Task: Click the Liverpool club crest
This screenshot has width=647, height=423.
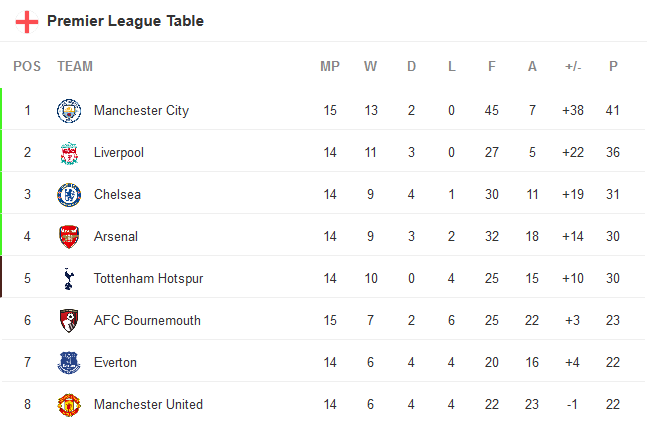Action: click(69, 153)
